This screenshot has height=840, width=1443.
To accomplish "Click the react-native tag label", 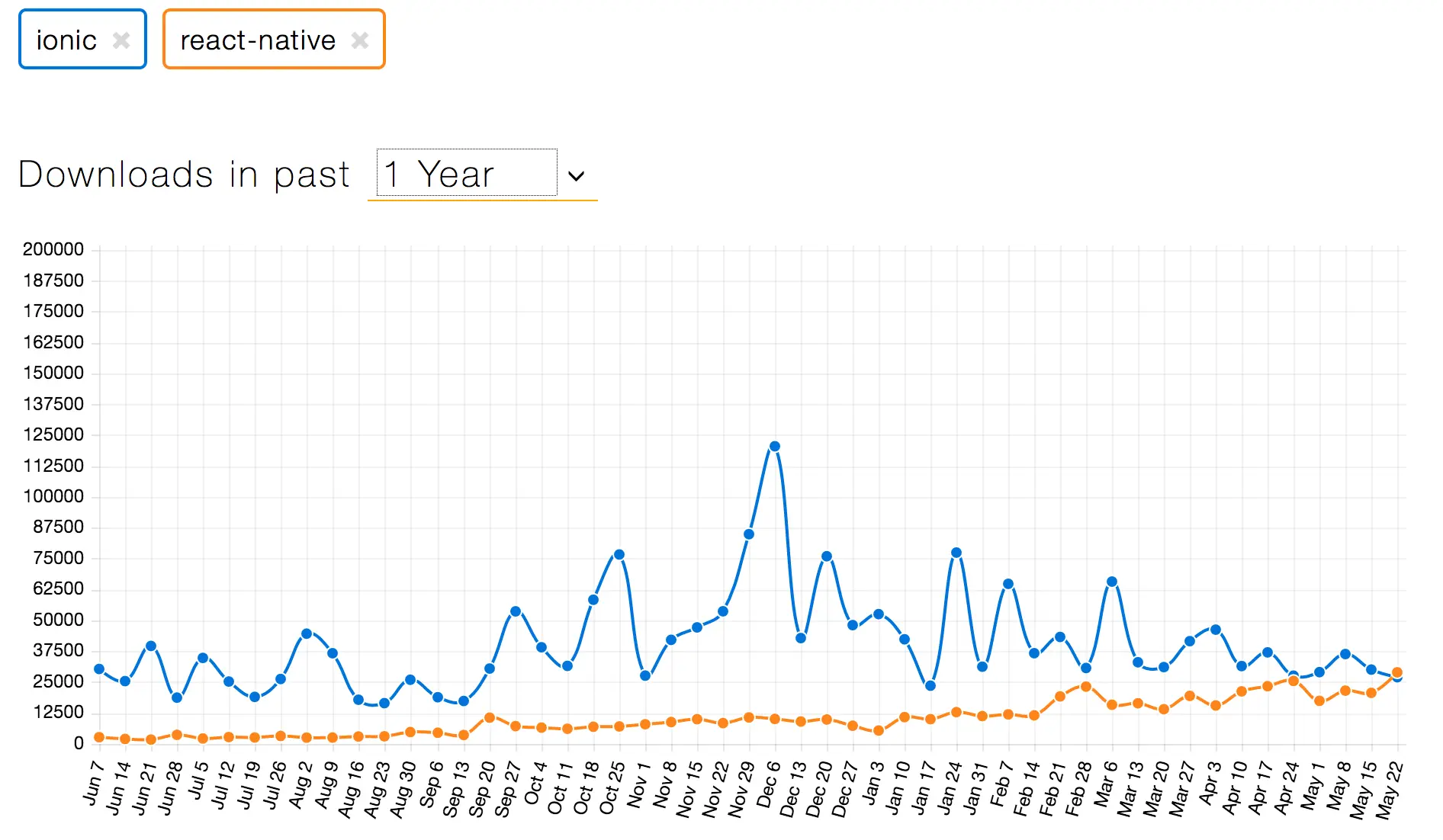I will (258, 40).
